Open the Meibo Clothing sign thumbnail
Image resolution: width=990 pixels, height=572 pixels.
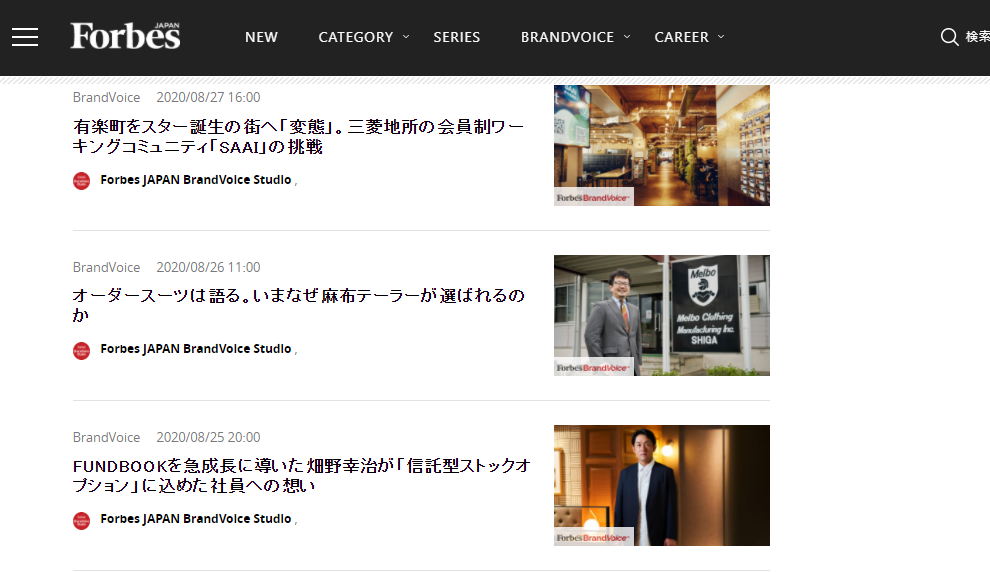pos(662,315)
